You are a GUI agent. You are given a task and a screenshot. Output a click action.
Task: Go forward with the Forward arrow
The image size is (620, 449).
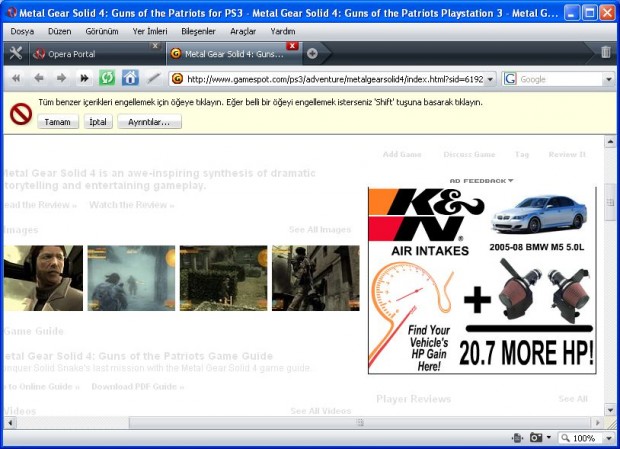(61, 78)
